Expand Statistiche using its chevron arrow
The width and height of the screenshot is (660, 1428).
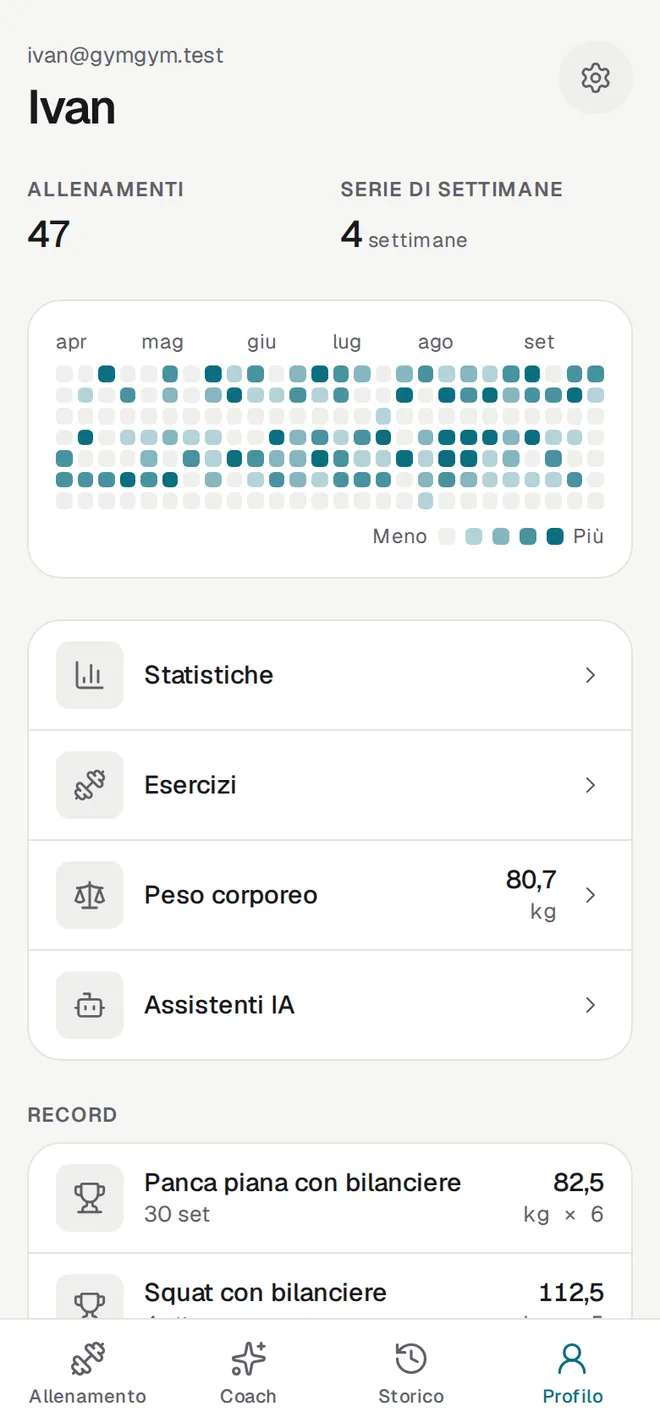(x=590, y=675)
